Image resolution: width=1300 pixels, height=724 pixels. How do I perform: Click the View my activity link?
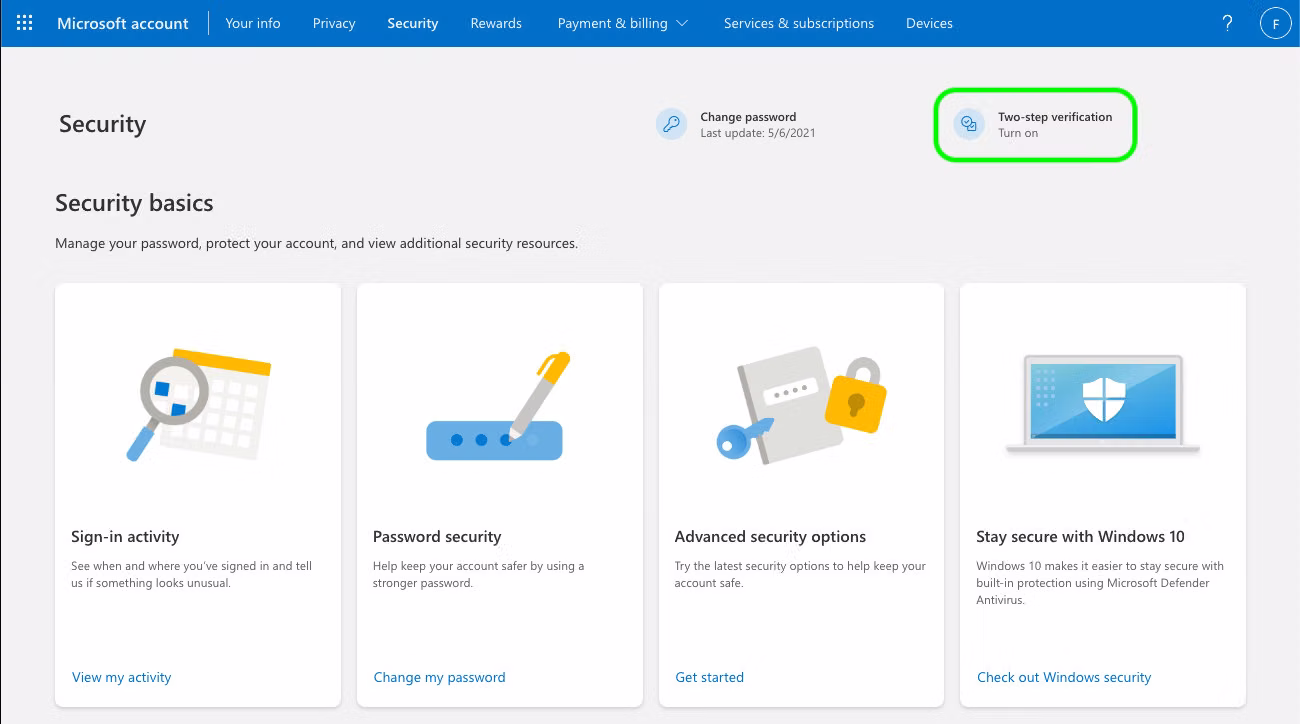click(121, 677)
